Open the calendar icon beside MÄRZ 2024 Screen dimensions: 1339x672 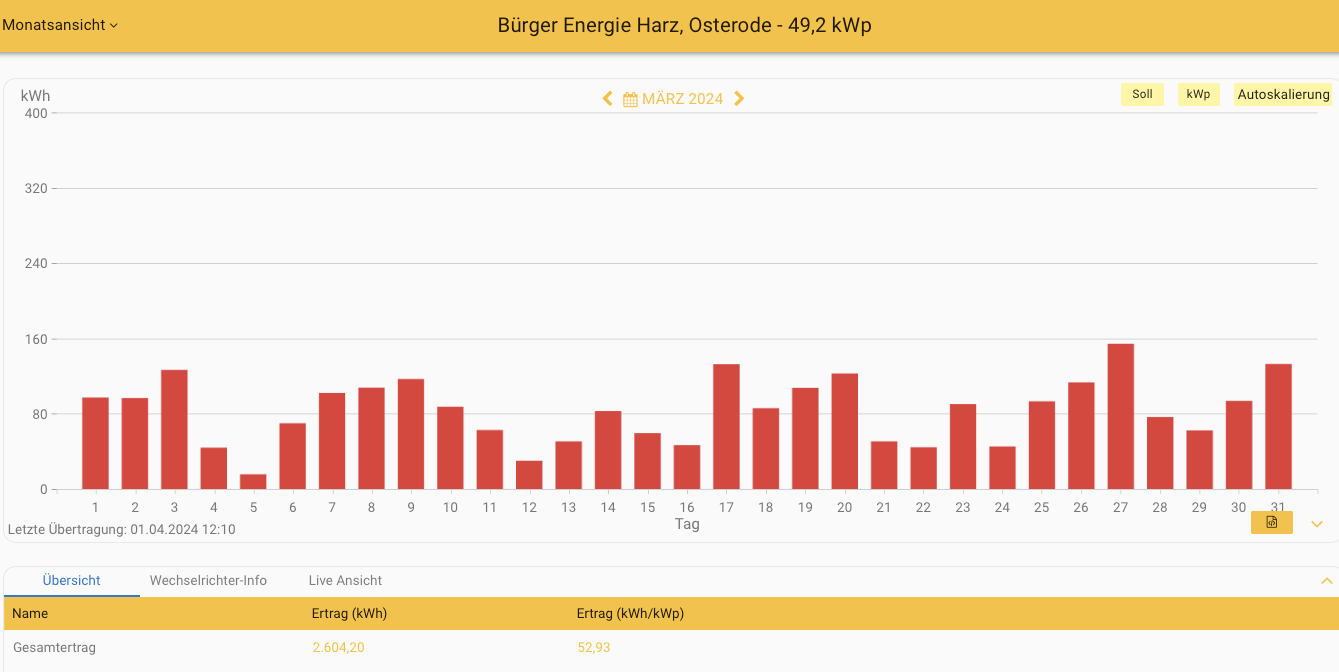[x=630, y=99]
